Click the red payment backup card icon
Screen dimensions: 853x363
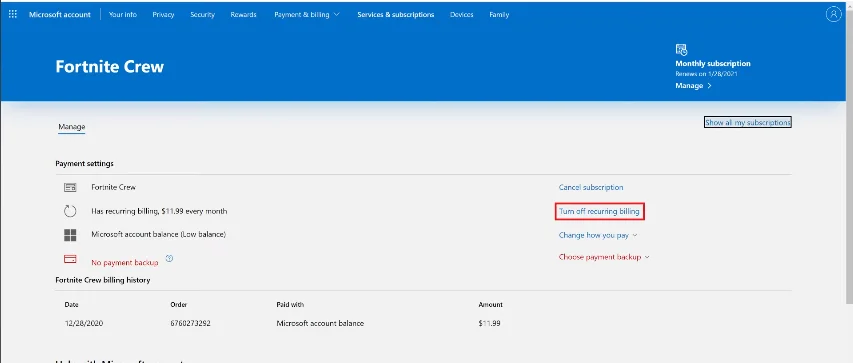coord(70,259)
